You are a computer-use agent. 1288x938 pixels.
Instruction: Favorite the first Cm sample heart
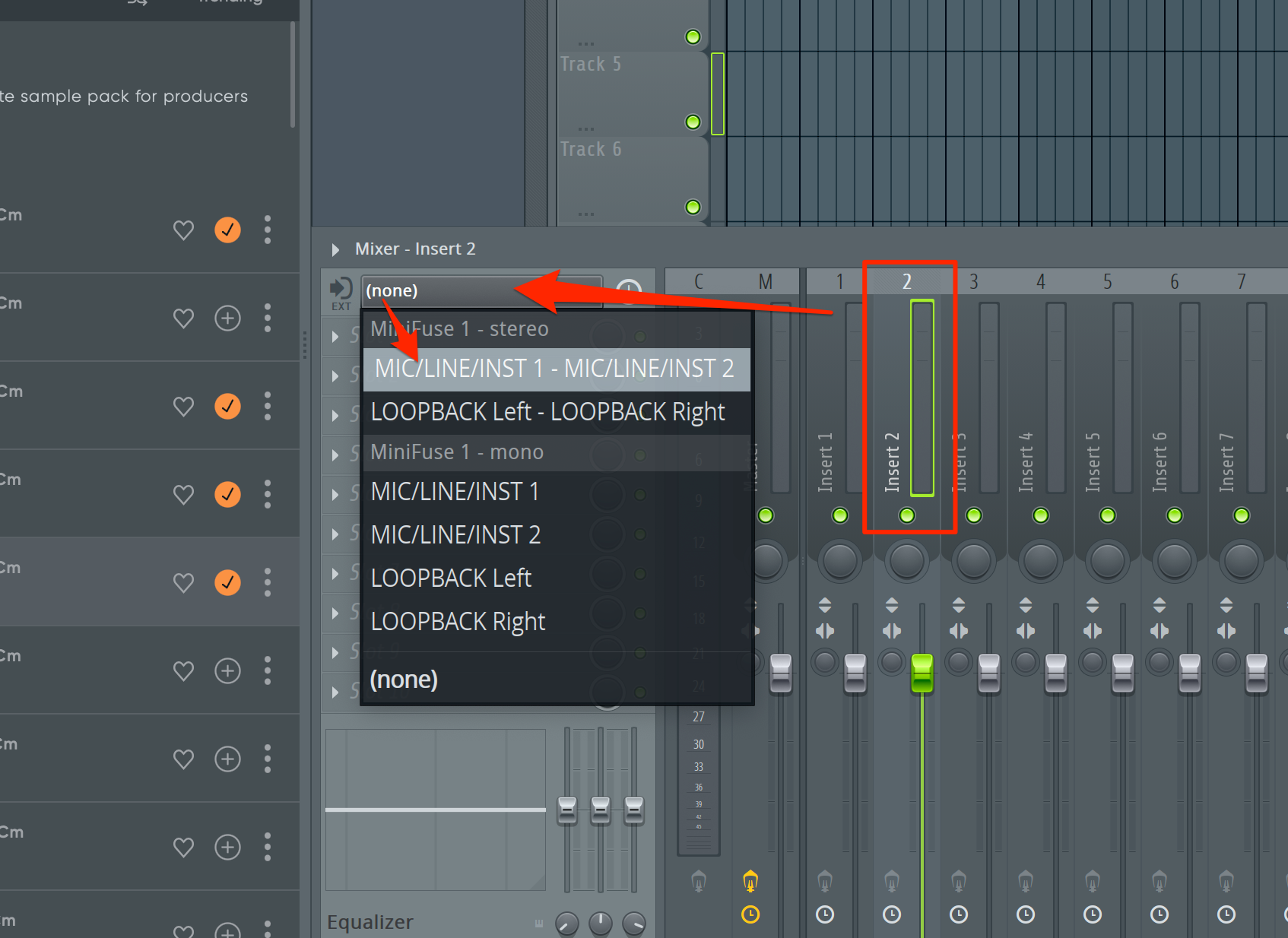point(183,230)
